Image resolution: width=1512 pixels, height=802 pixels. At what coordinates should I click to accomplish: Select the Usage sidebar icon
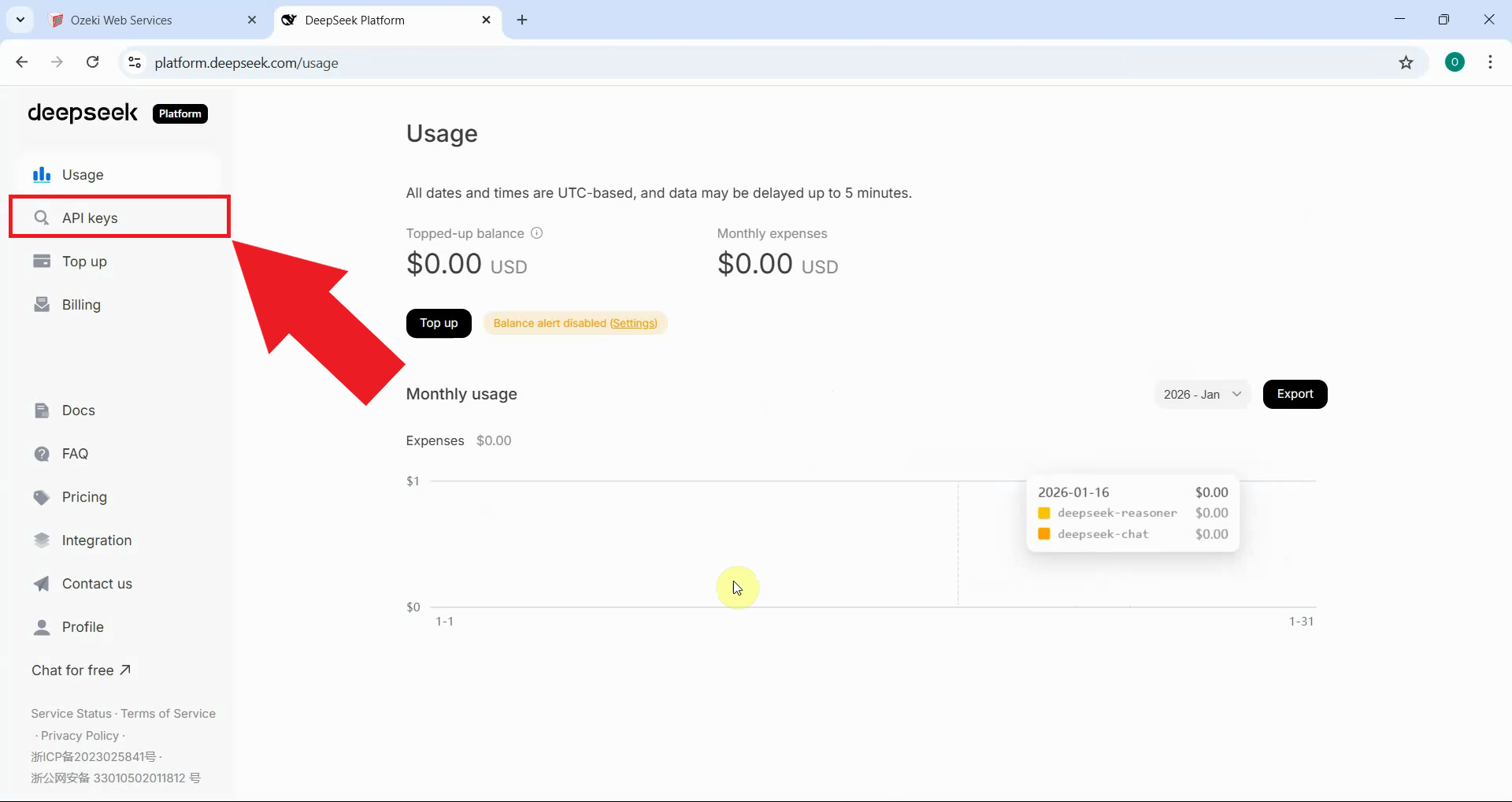[x=41, y=175]
